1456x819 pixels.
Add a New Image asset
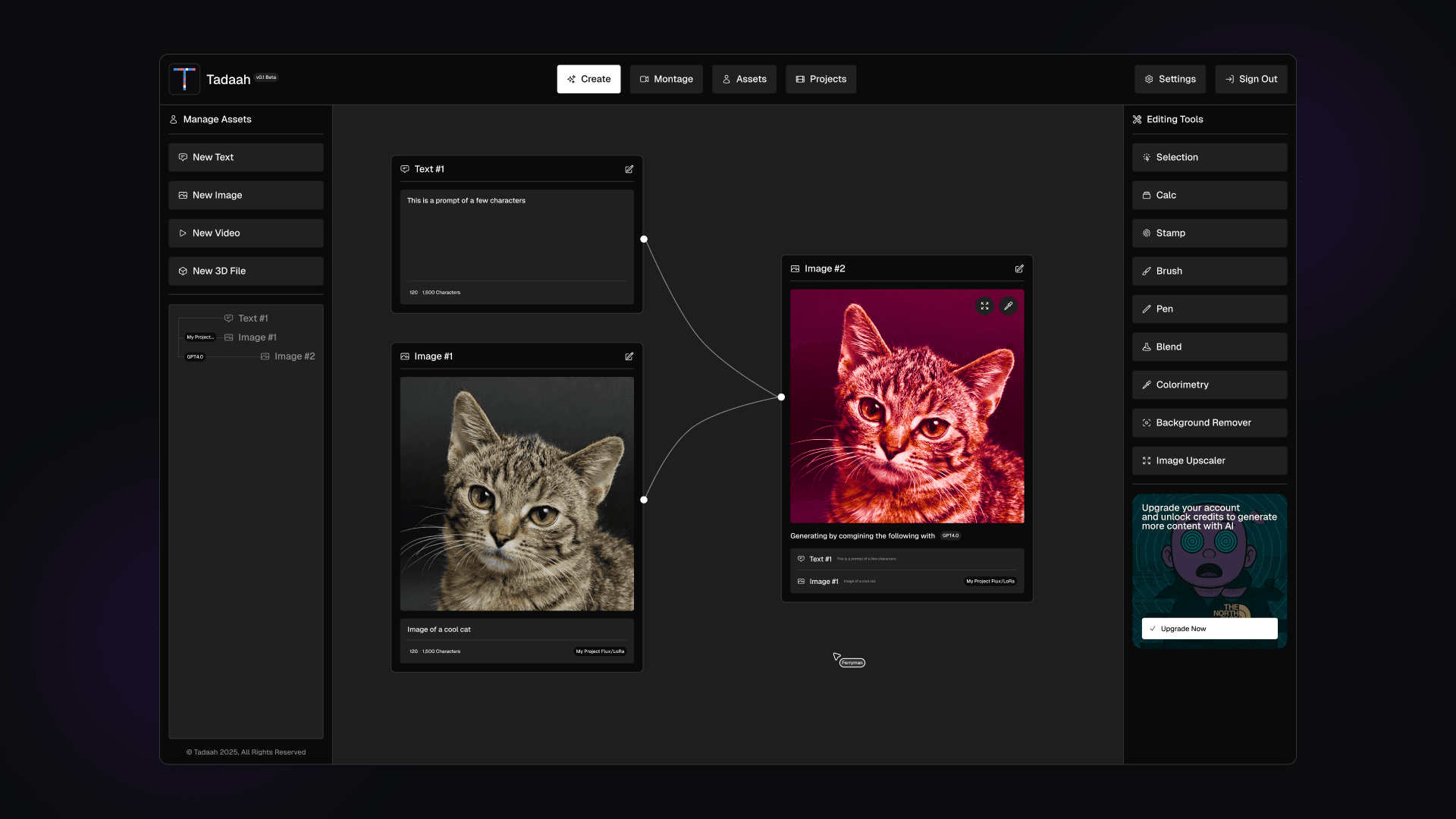pos(246,195)
